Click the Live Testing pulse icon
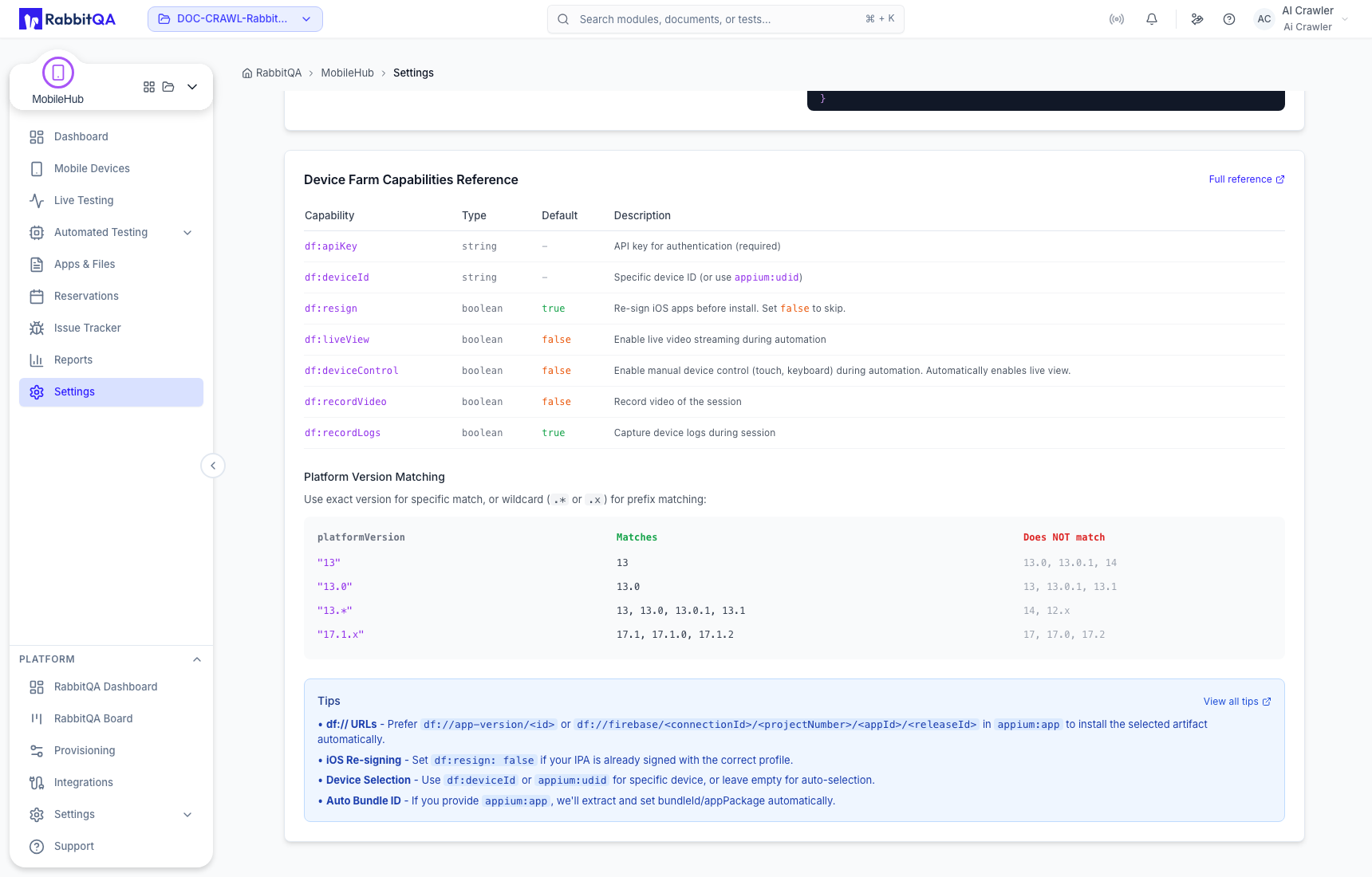The image size is (1372, 877). pos(37,201)
